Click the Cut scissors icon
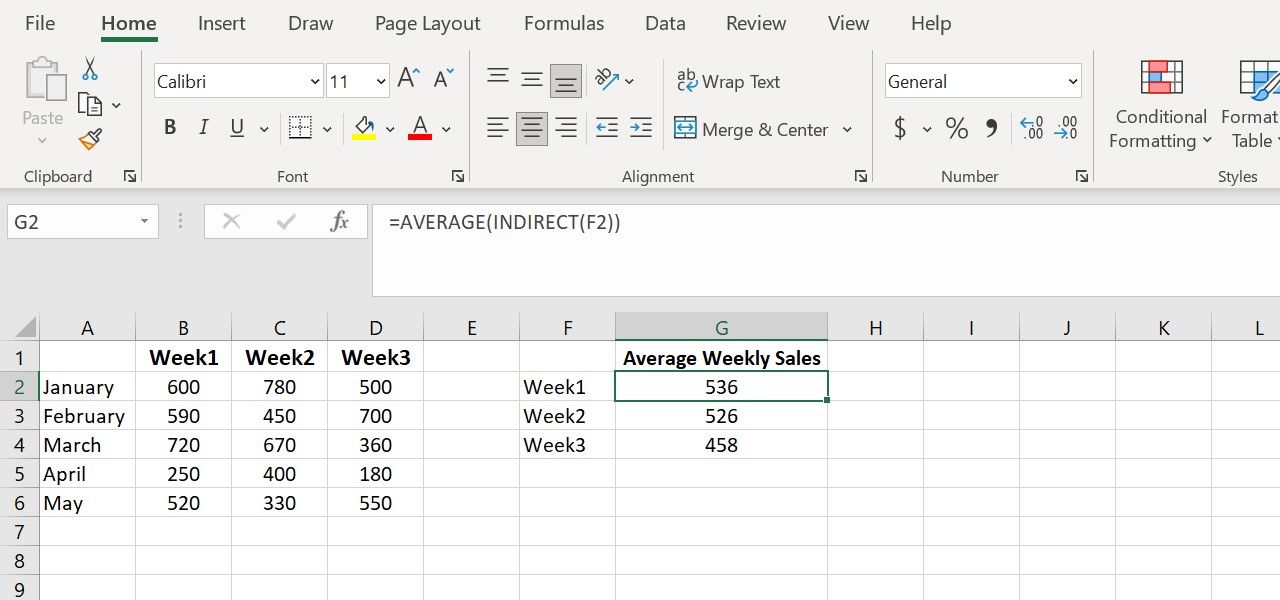The height and width of the screenshot is (600, 1280). 89,68
